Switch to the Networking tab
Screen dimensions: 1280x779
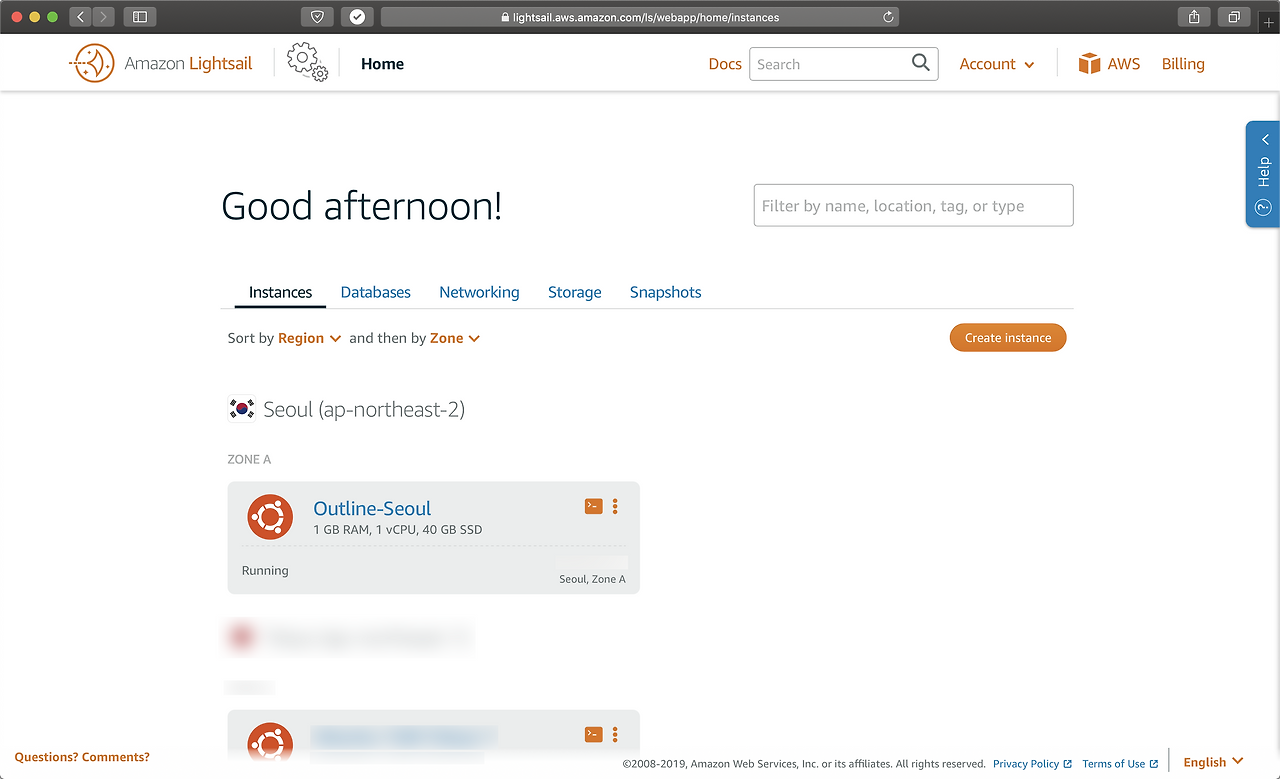pos(479,292)
